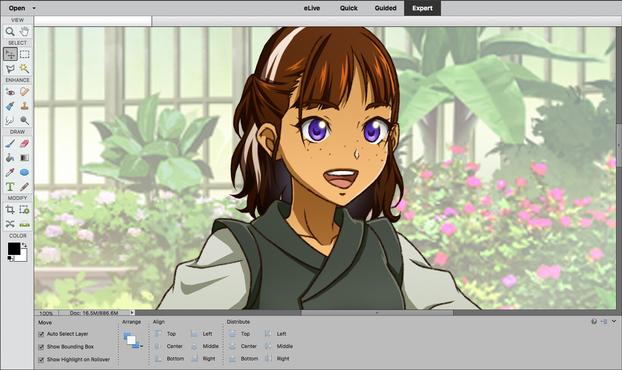
Task: Open the Open button dropdown arrow
Action: (x=34, y=8)
